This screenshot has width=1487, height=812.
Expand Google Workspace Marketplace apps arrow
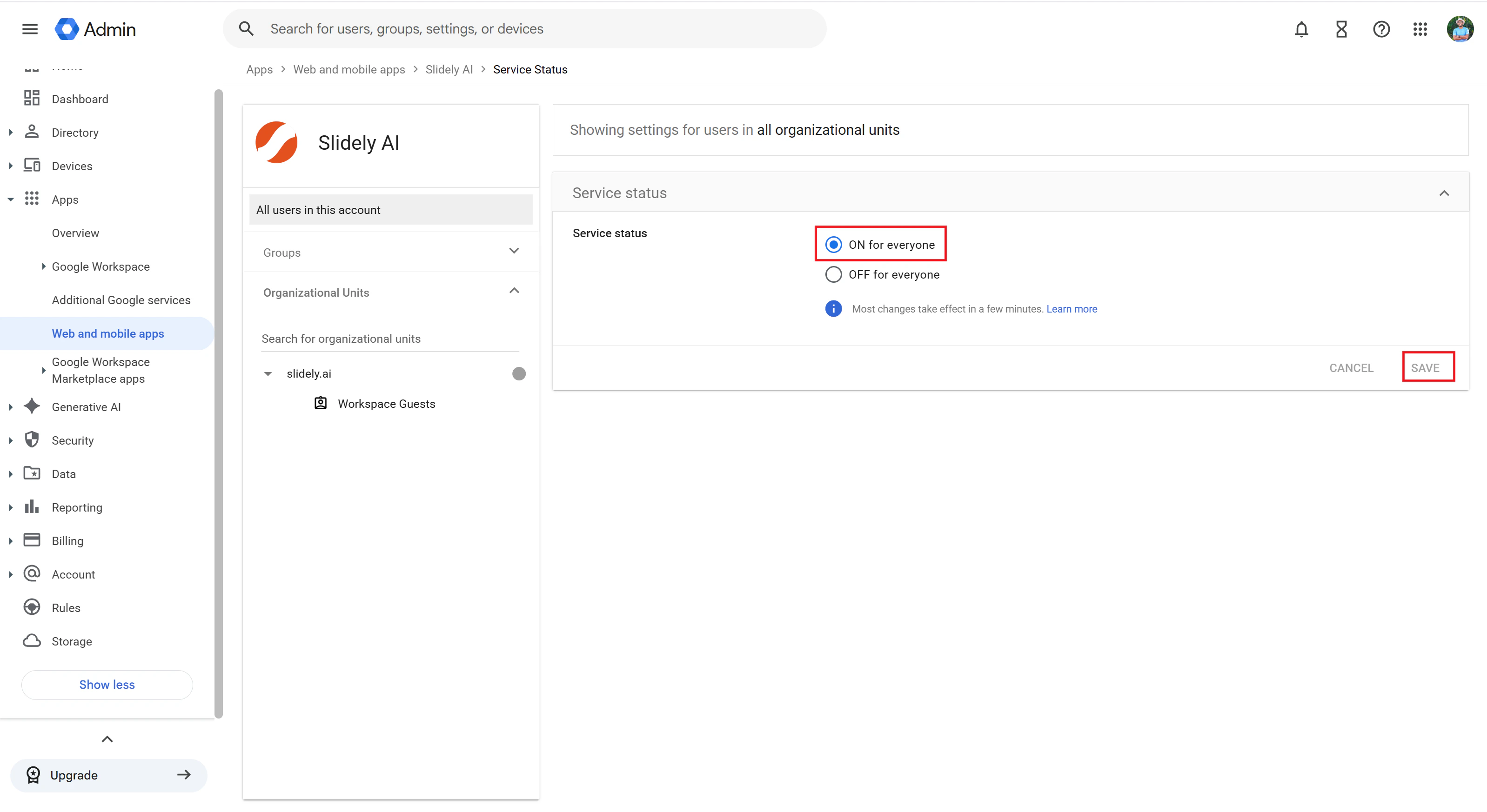[43, 370]
